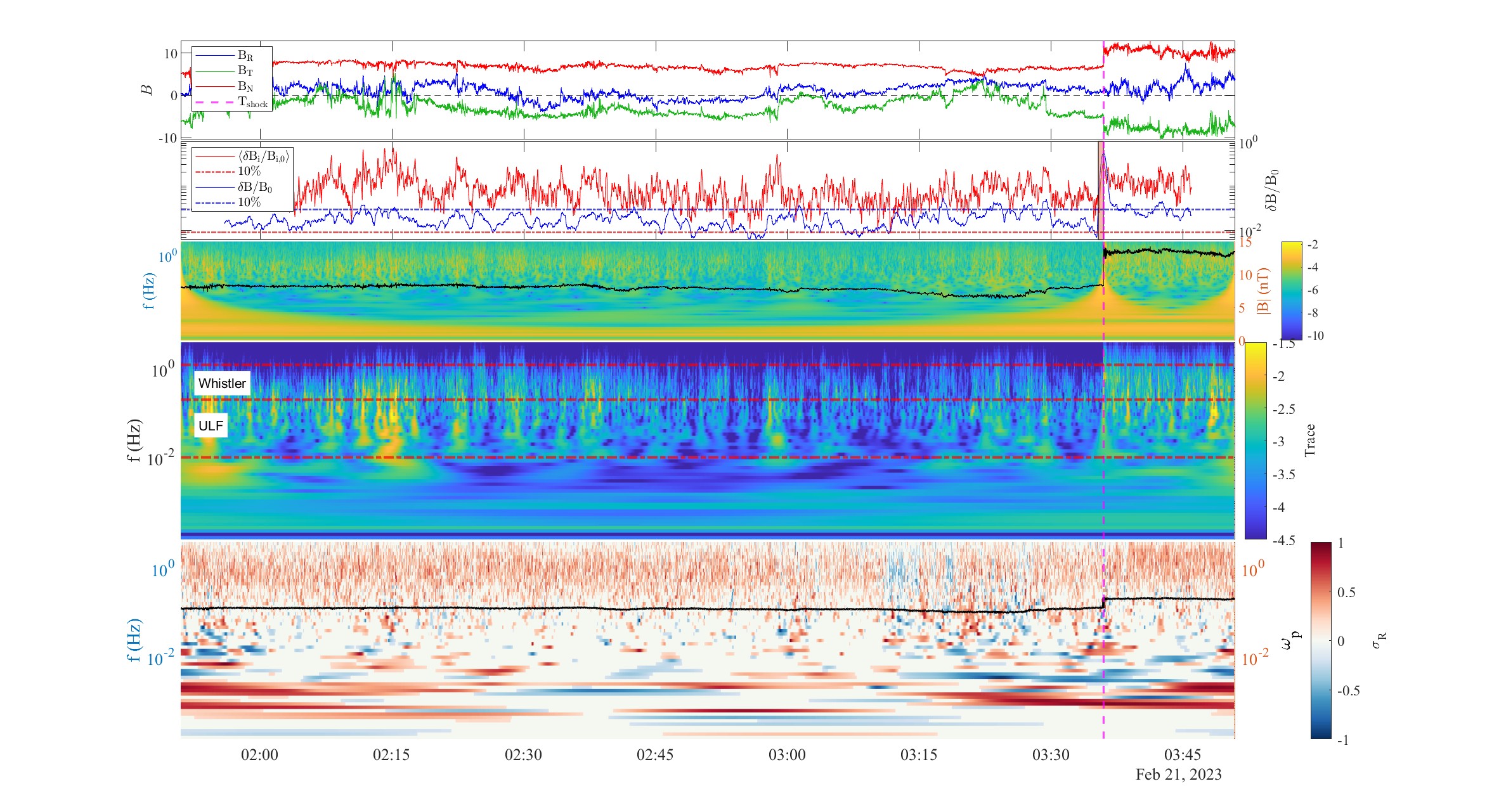
Task: Click the σR red-blue colorbar
Action: point(1321,640)
